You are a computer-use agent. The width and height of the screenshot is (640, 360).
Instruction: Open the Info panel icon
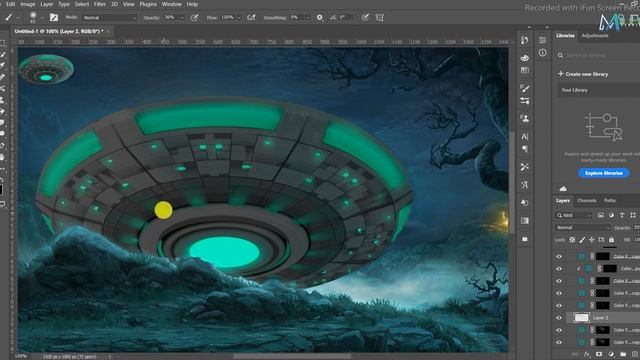[542, 53]
